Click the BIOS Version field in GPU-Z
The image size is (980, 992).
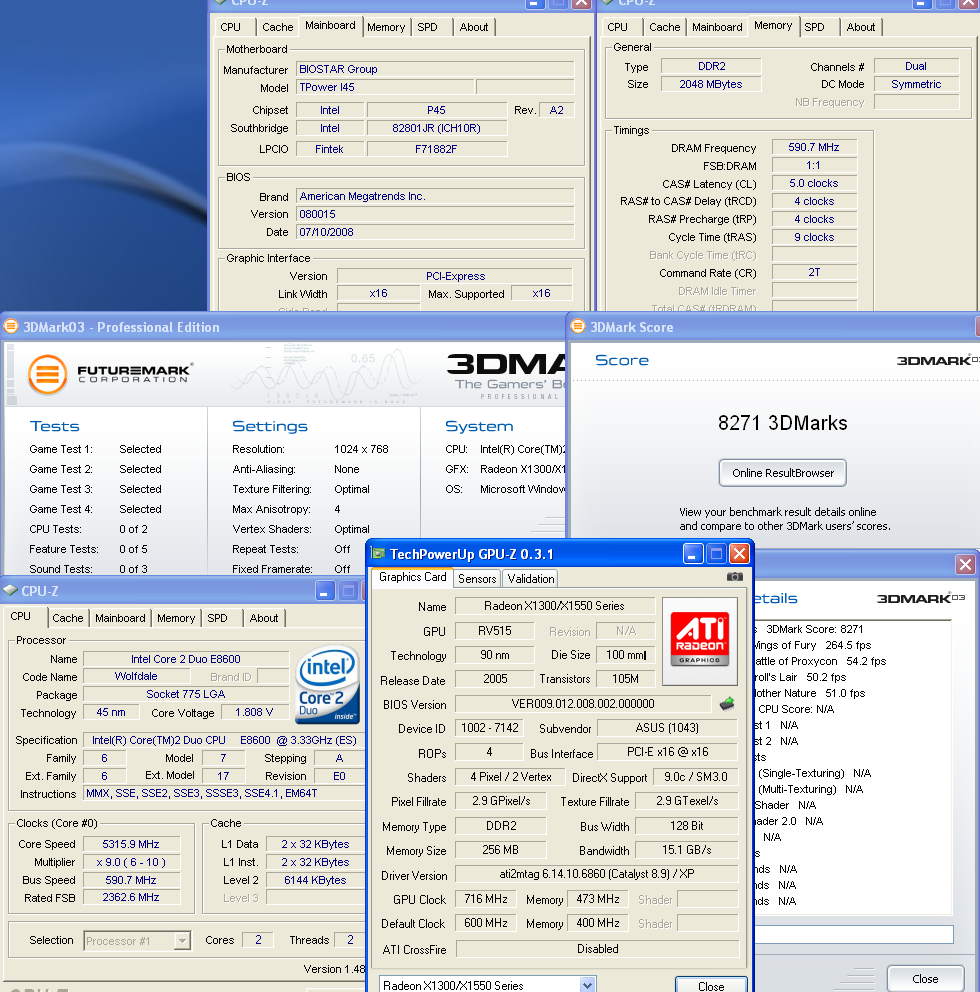(x=583, y=704)
